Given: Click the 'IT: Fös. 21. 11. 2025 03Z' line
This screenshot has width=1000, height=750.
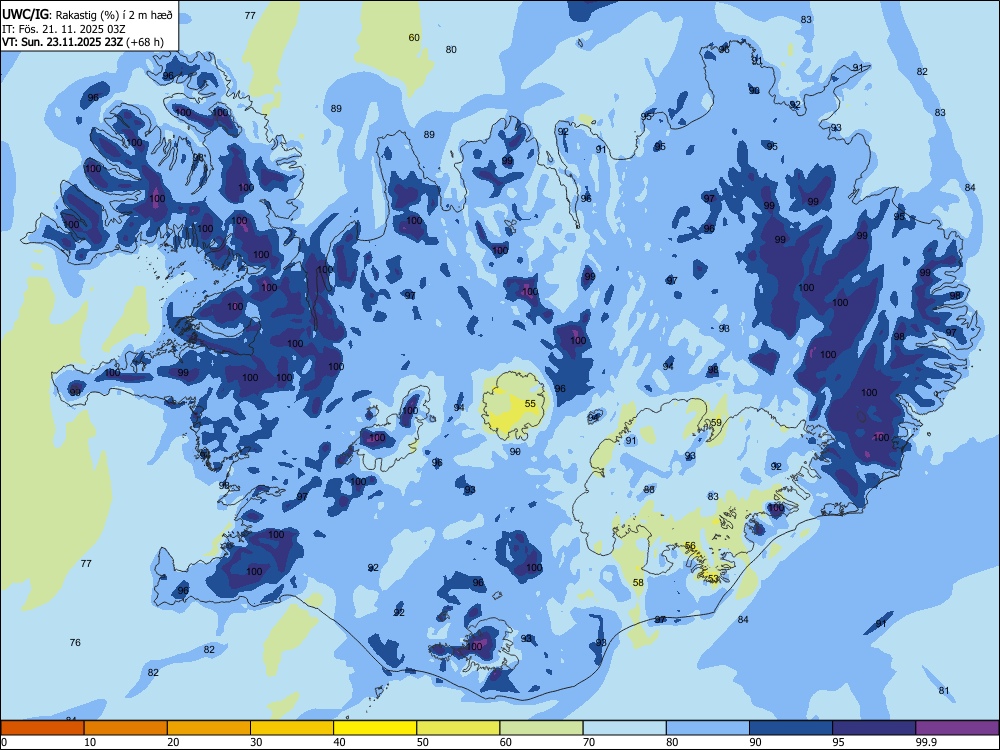Looking at the screenshot, I should 64,29.
